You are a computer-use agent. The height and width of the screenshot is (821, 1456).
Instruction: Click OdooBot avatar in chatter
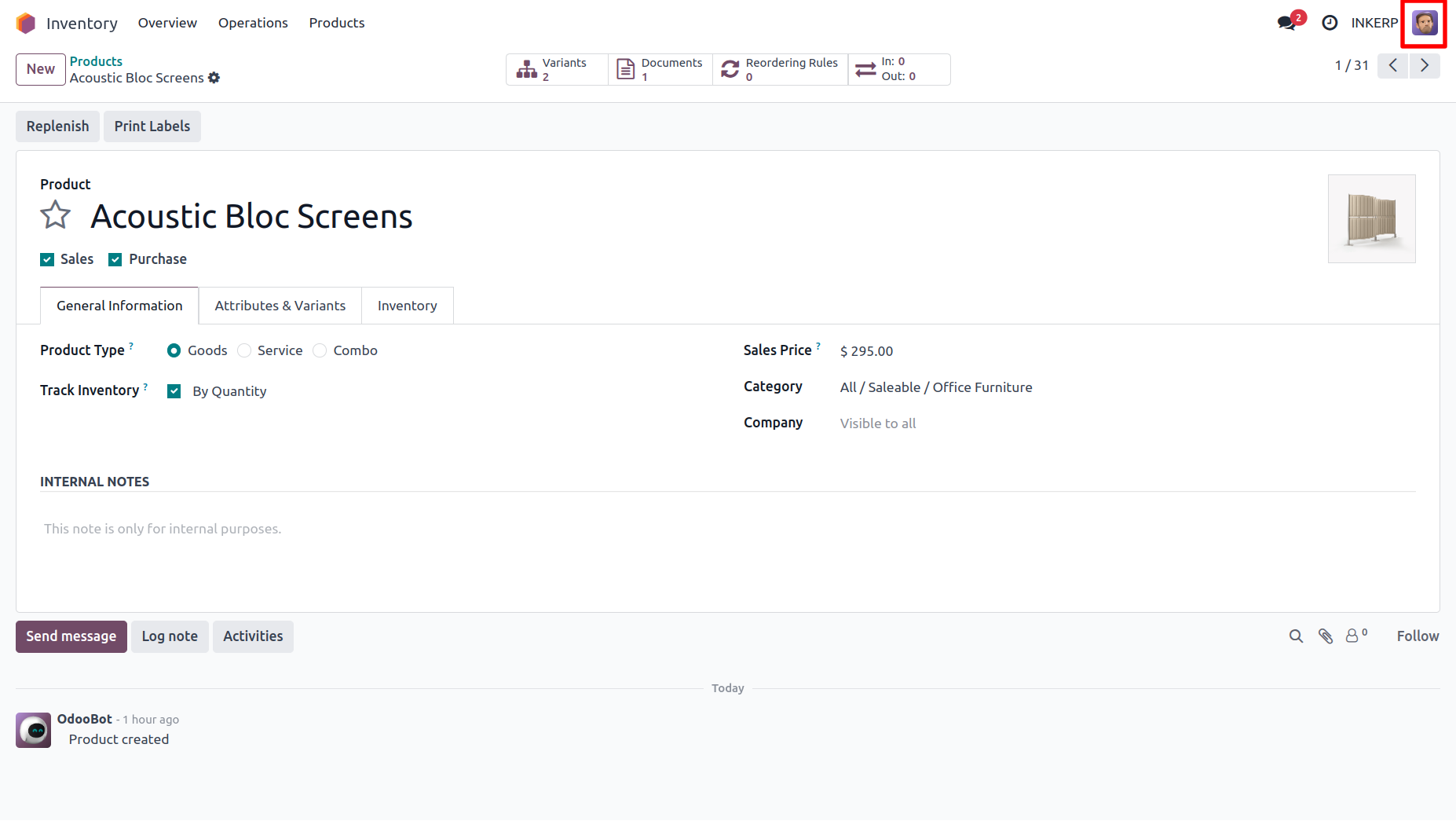tap(34, 730)
